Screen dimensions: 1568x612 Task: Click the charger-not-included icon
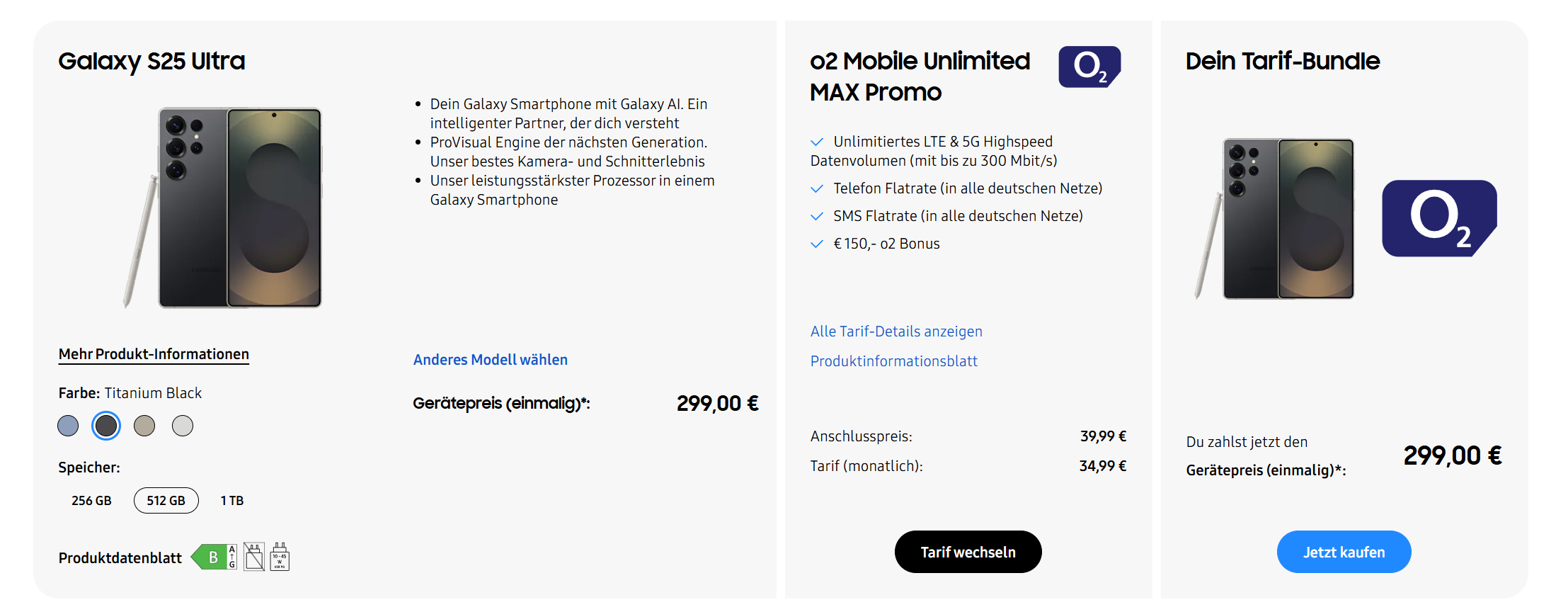(x=254, y=557)
